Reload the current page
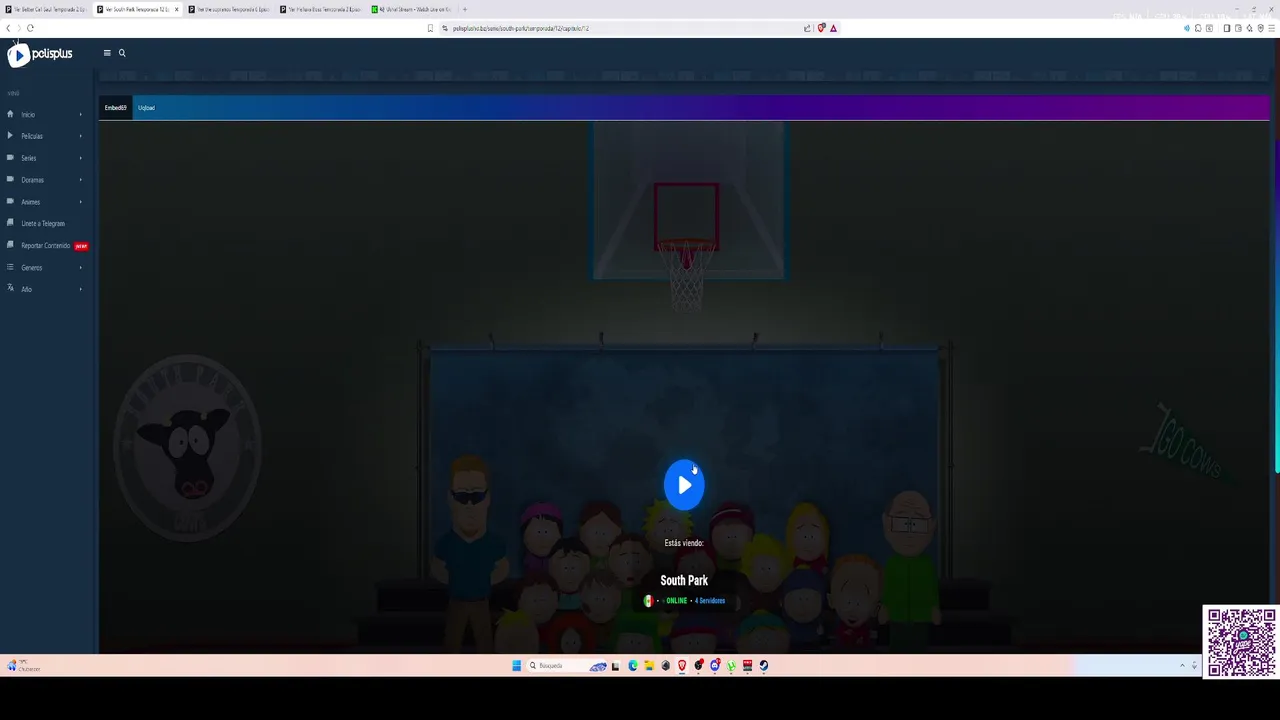 31,28
